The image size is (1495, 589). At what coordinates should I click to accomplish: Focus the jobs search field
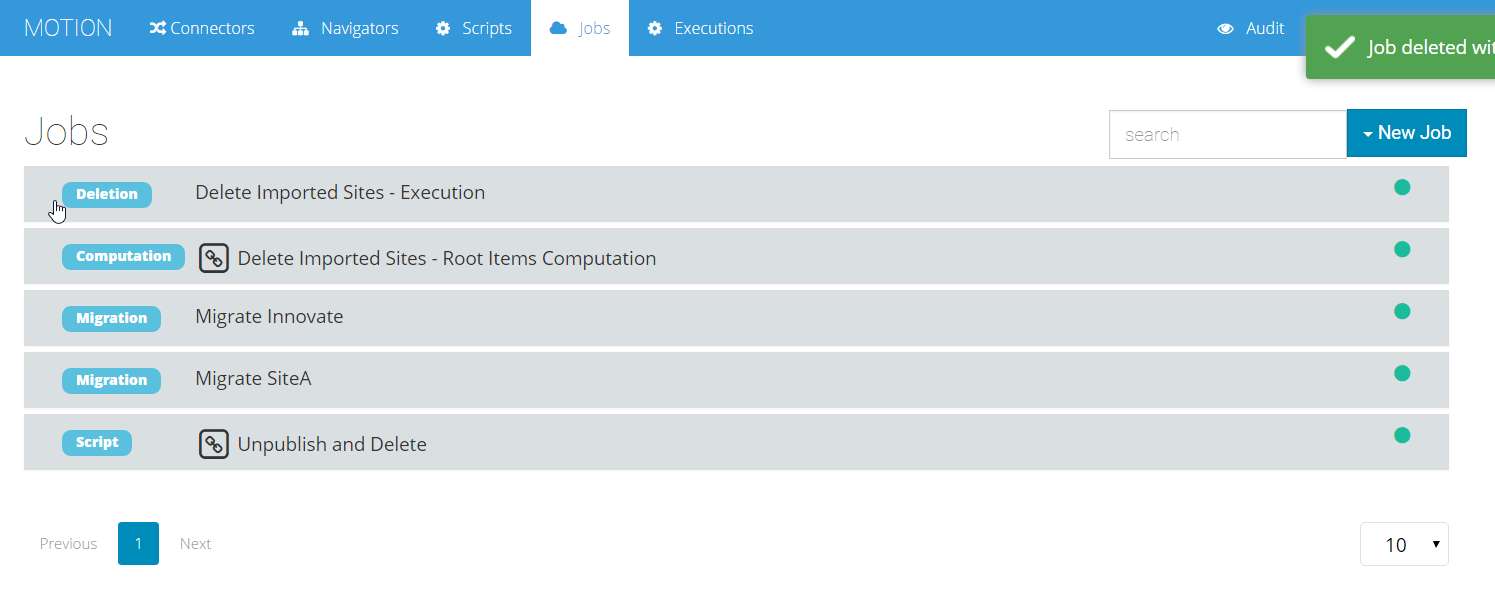click(x=1228, y=134)
